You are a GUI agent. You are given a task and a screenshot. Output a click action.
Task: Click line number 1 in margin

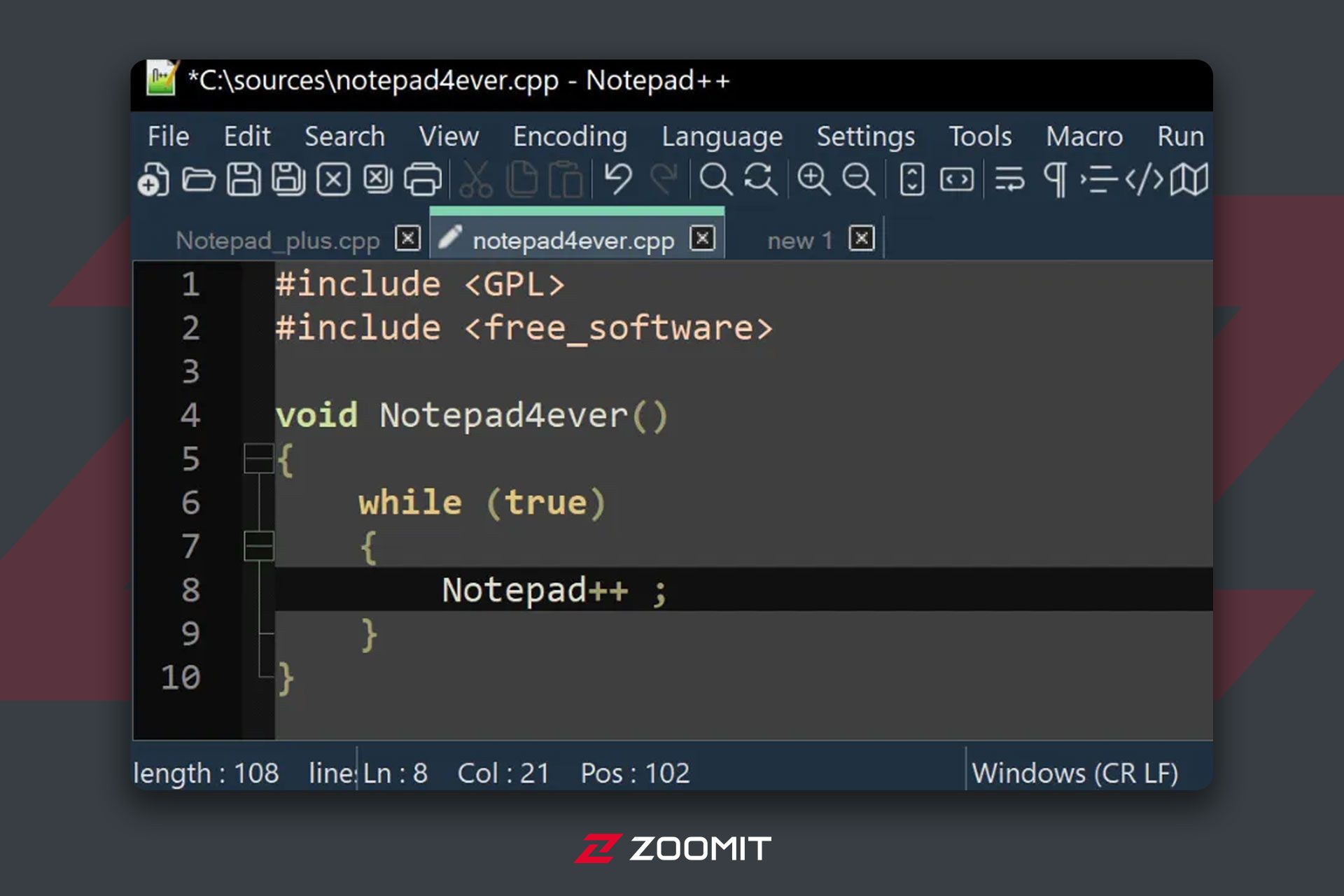click(x=190, y=284)
